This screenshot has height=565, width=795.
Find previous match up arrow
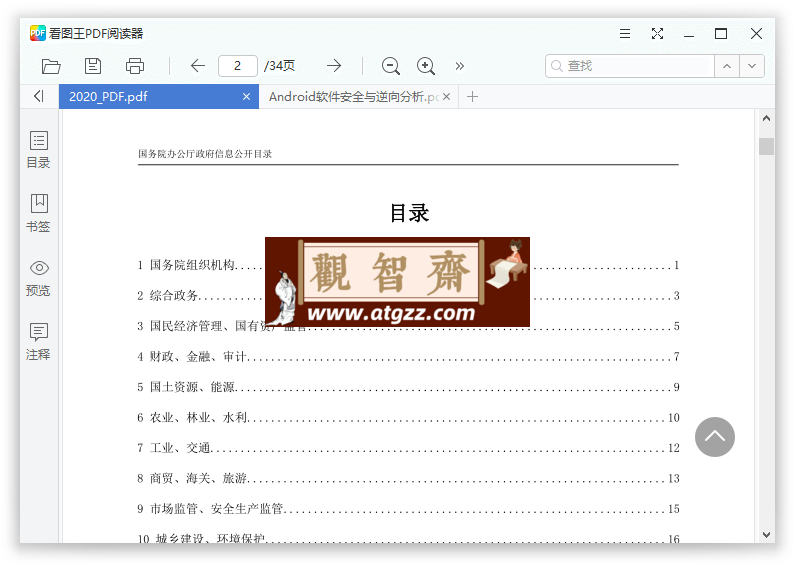727,66
